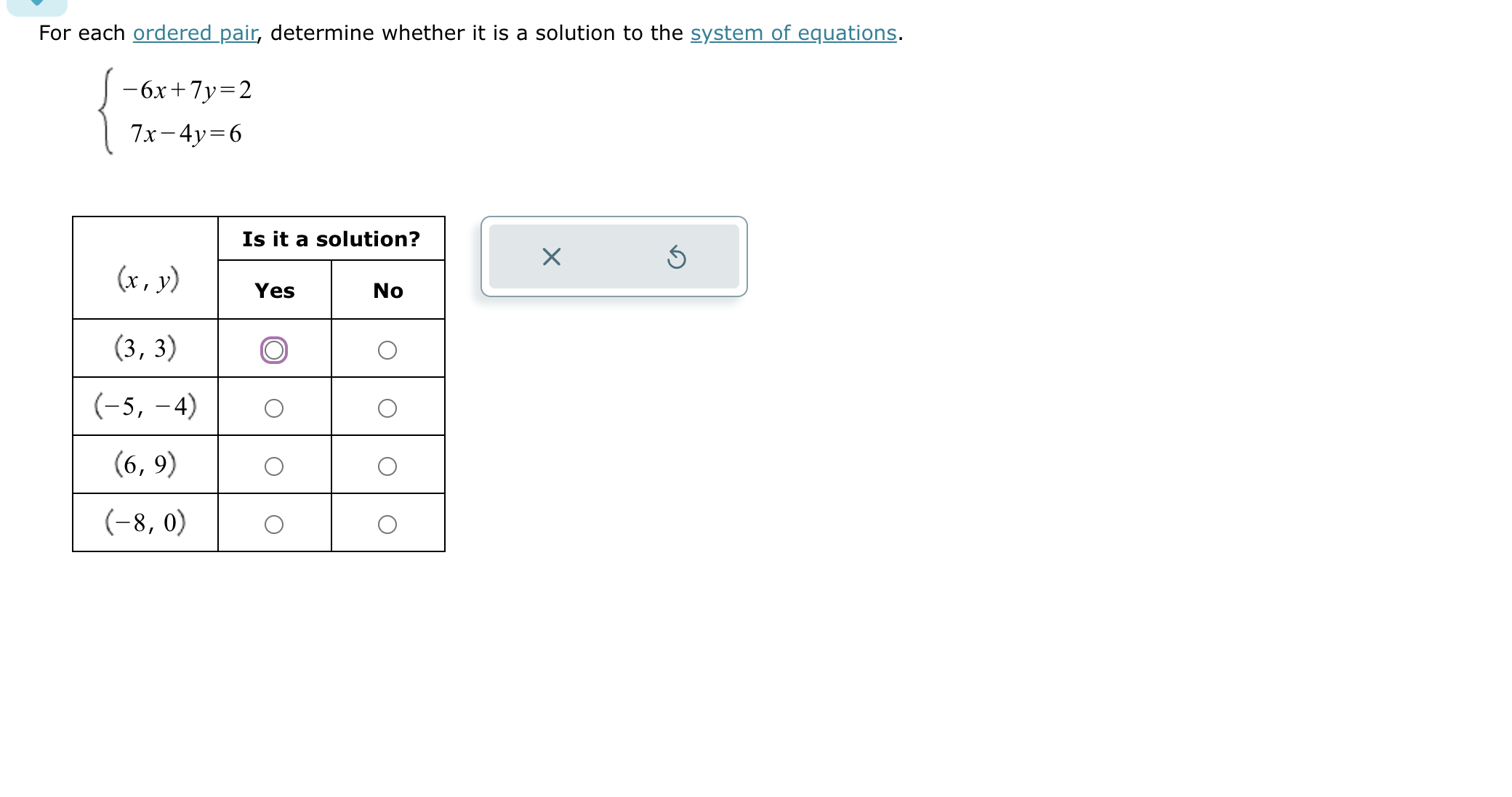Select Yes for the ordered pair (-8, 0)
1512x797 pixels.
(273, 524)
